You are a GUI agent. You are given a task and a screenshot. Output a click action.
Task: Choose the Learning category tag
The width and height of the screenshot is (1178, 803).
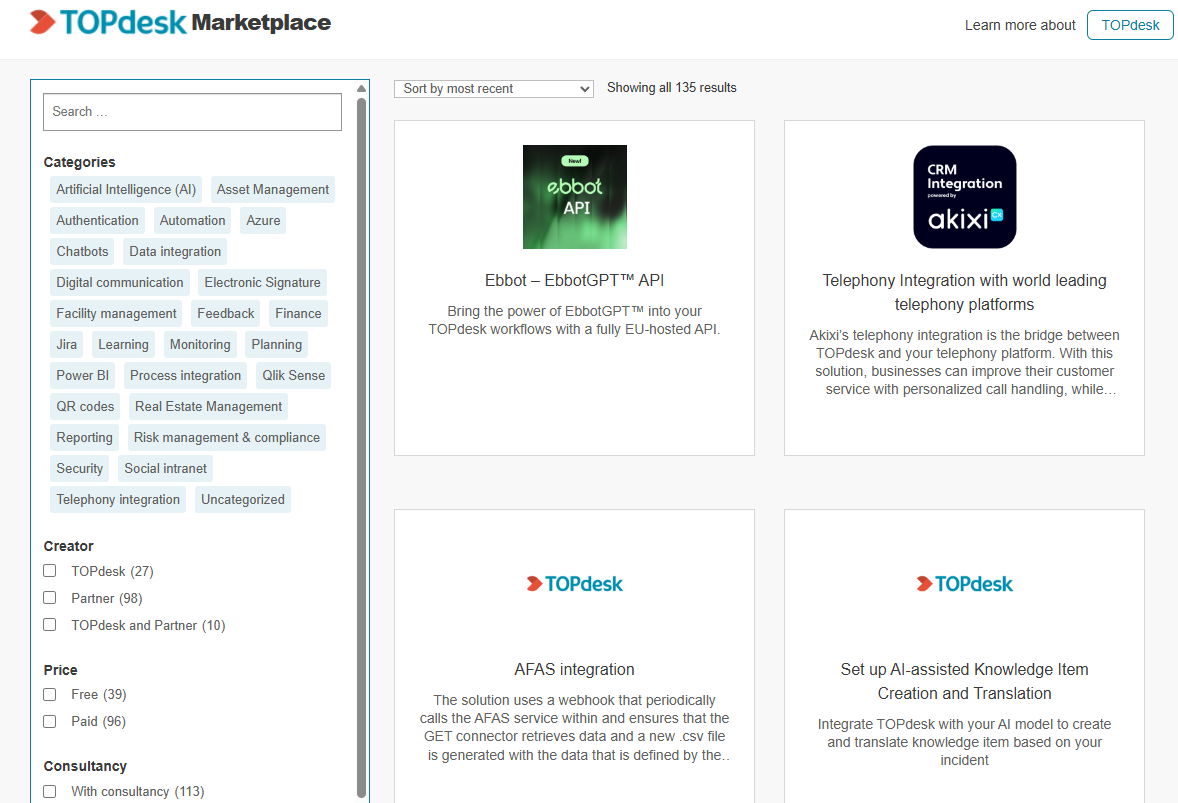(x=123, y=344)
